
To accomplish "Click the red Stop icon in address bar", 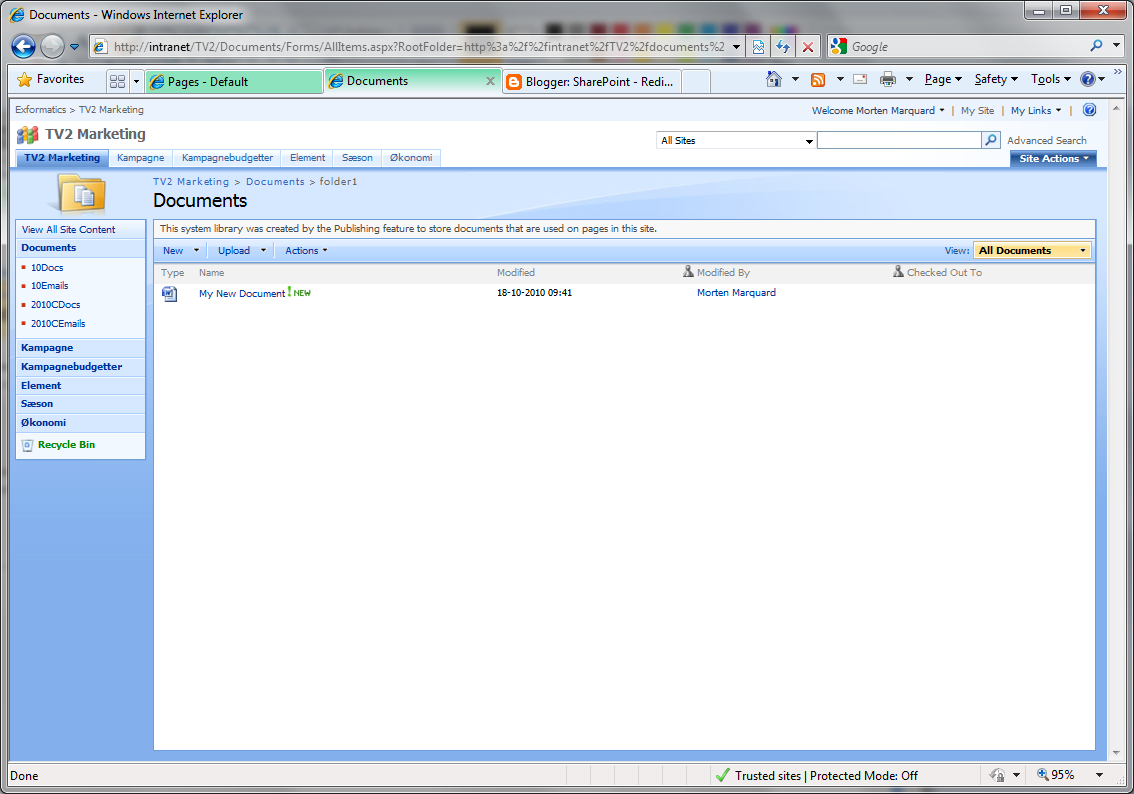I will pyautogui.click(x=808, y=47).
